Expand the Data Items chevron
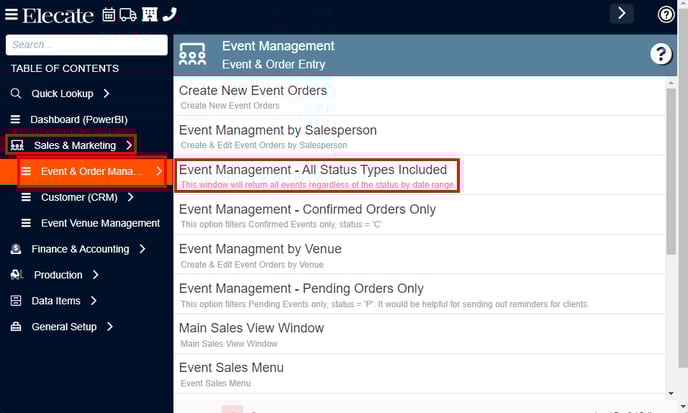Screen dimensions: 688x413 [x=93, y=301]
